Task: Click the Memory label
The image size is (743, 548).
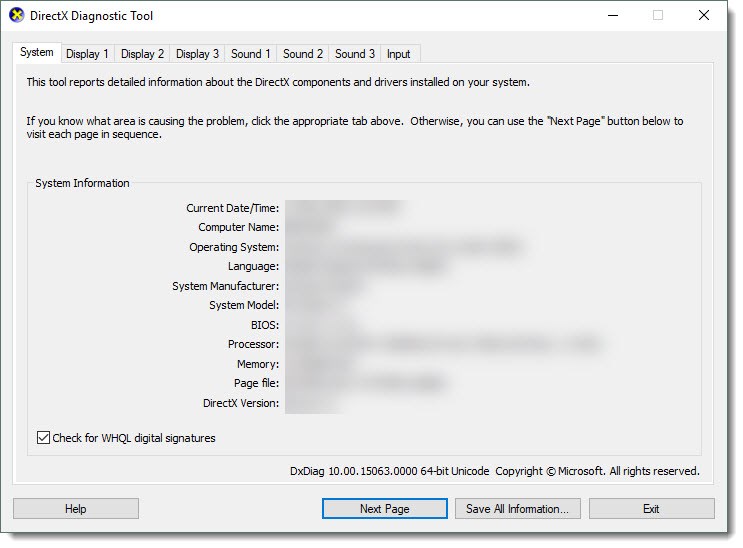Action: (258, 364)
